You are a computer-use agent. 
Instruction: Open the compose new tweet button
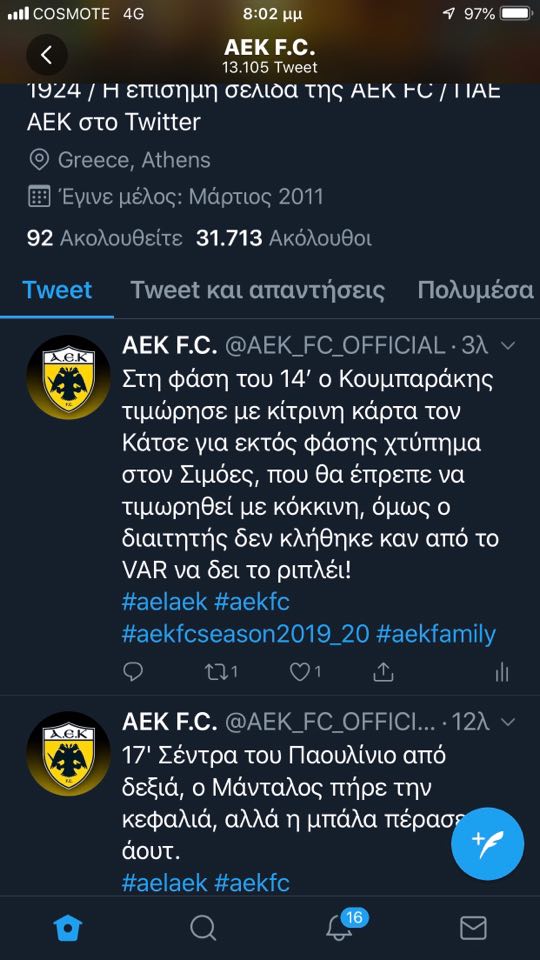(487, 844)
